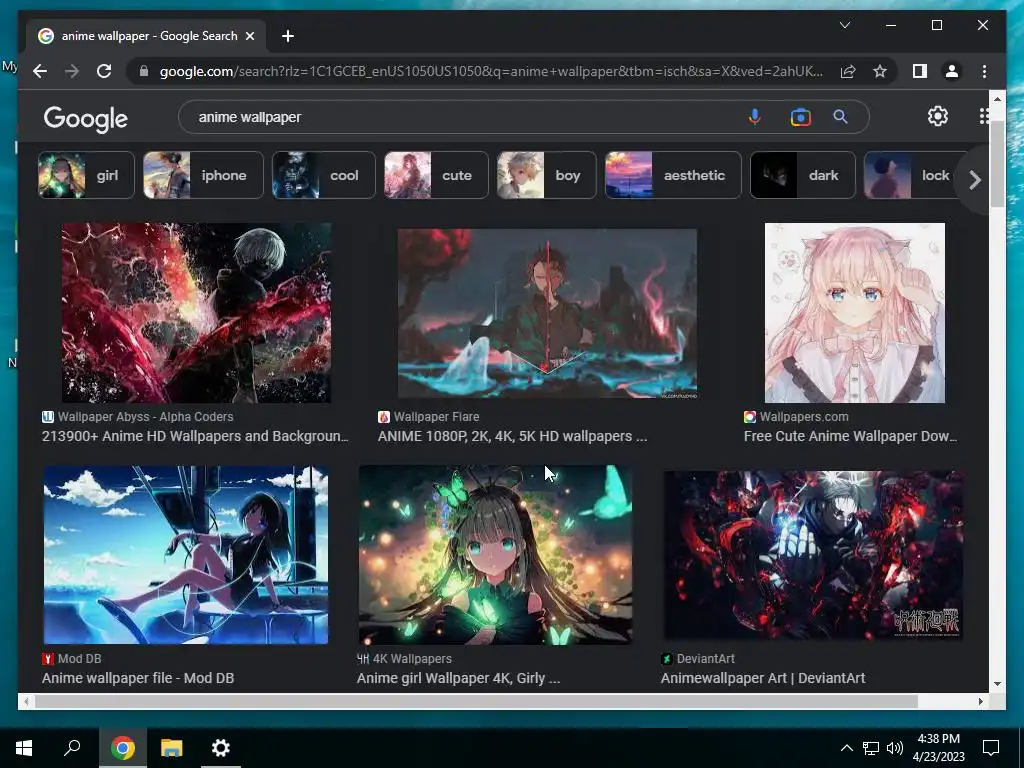
Task: Click the magnifier search button
Action: coord(840,117)
